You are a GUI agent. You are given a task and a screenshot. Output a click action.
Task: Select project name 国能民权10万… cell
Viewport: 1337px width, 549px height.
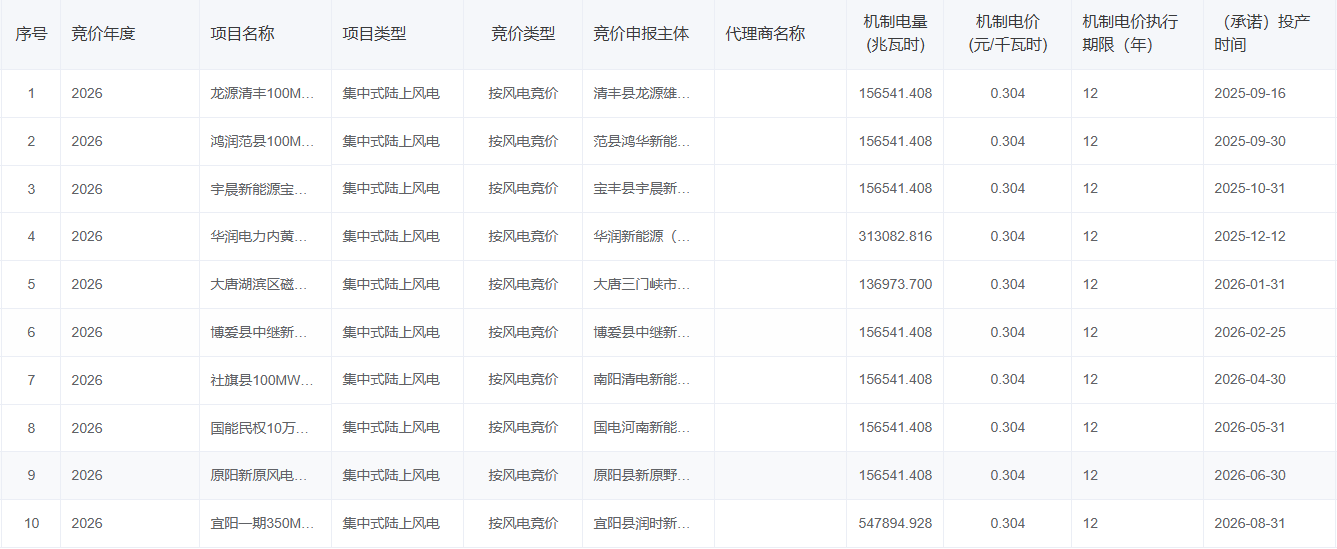coord(260,428)
